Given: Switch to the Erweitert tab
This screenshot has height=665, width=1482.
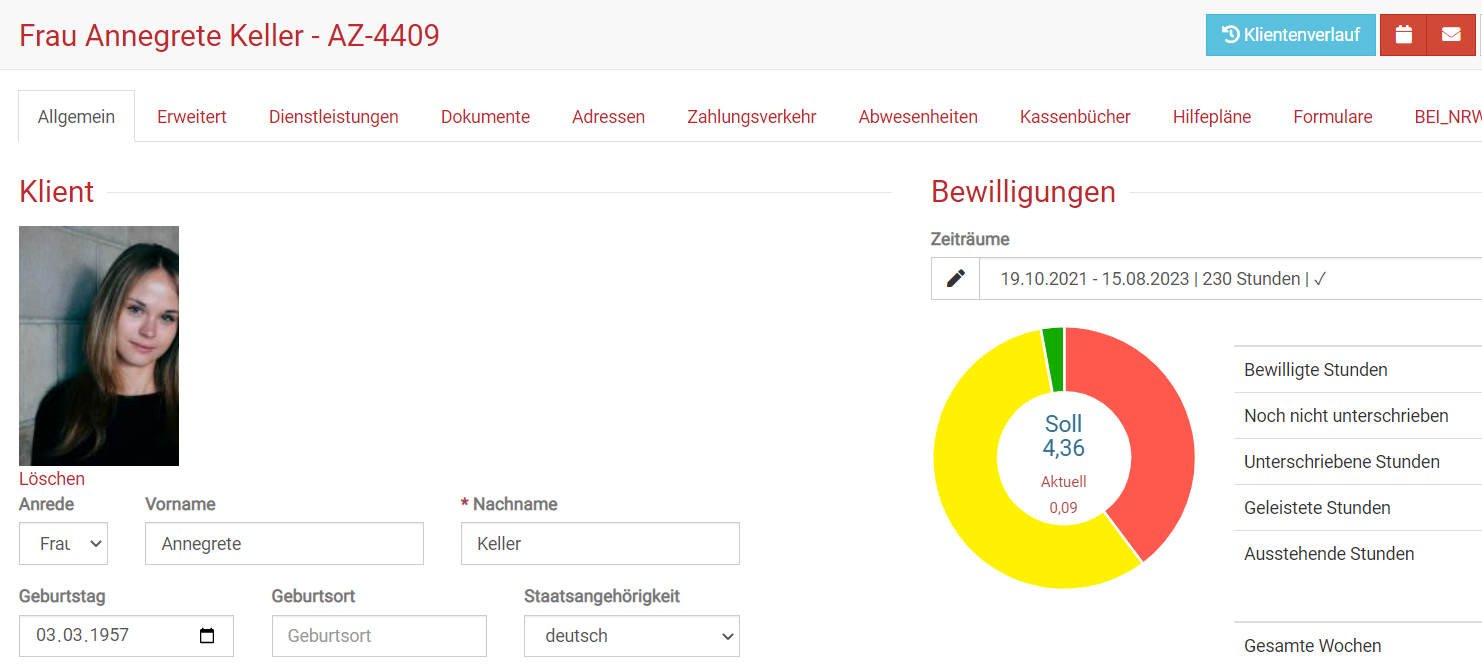Looking at the screenshot, I should click(191, 117).
